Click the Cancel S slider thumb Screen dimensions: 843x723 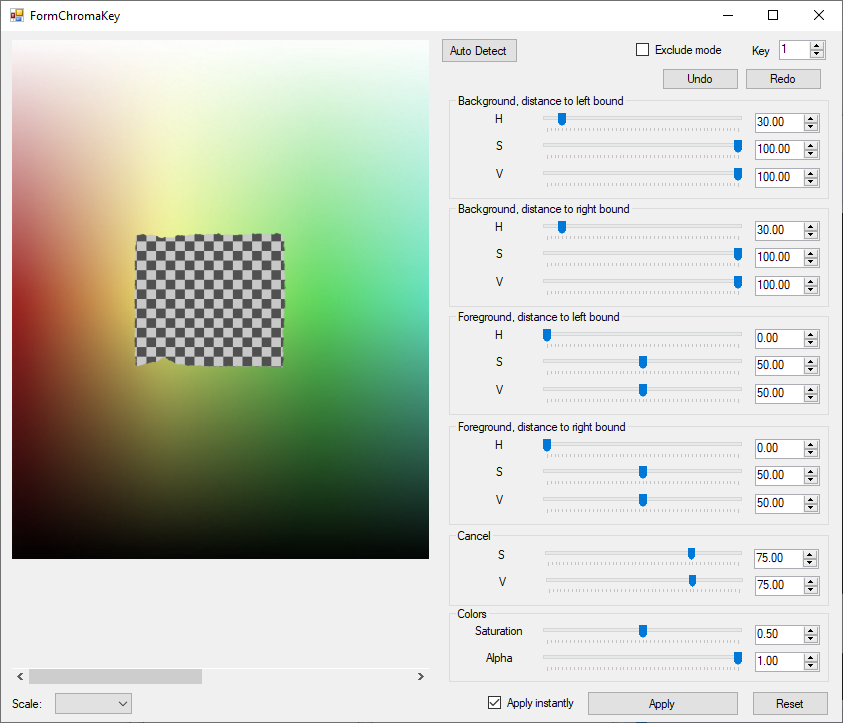[x=691, y=554]
